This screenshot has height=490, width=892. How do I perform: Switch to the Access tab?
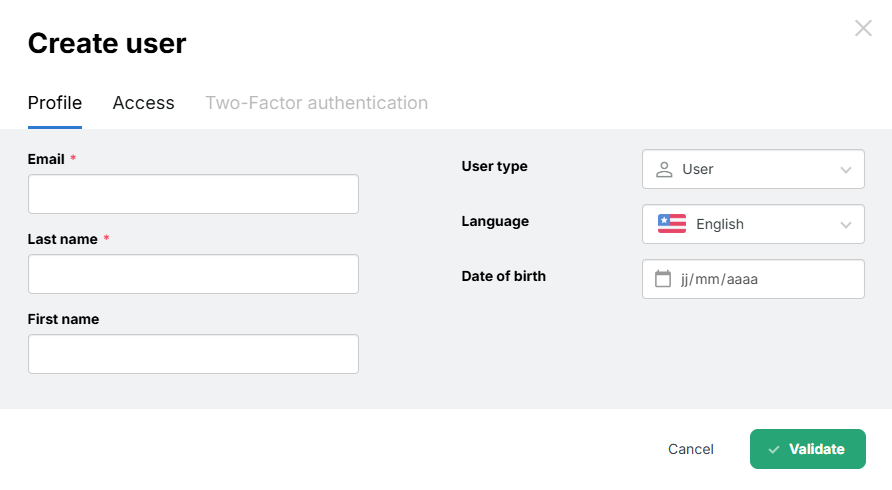point(143,103)
